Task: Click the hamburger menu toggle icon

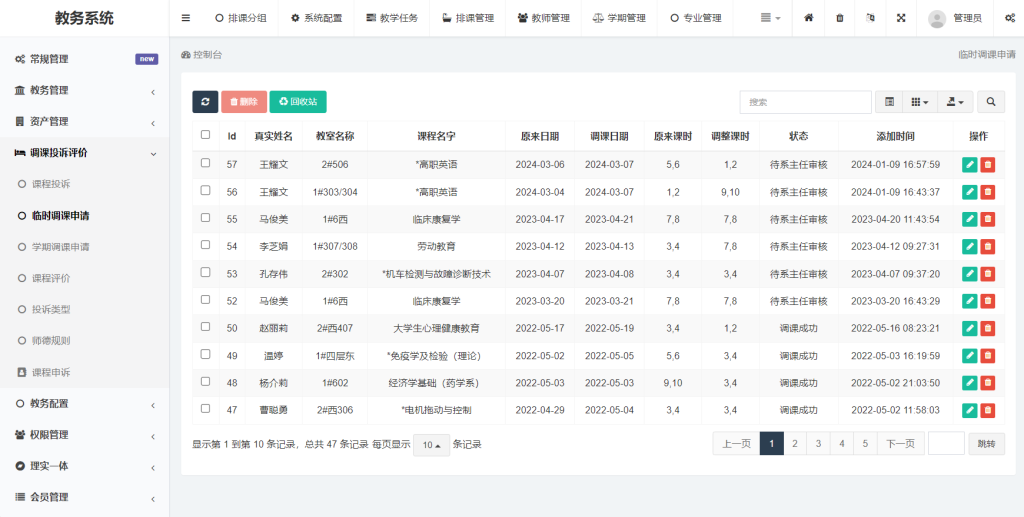Action: pyautogui.click(x=186, y=18)
